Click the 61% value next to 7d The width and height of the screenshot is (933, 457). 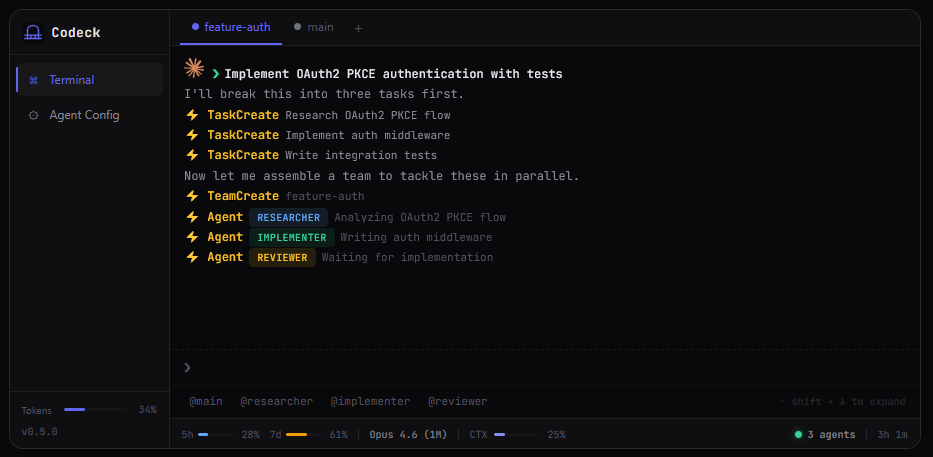pyautogui.click(x=339, y=434)
